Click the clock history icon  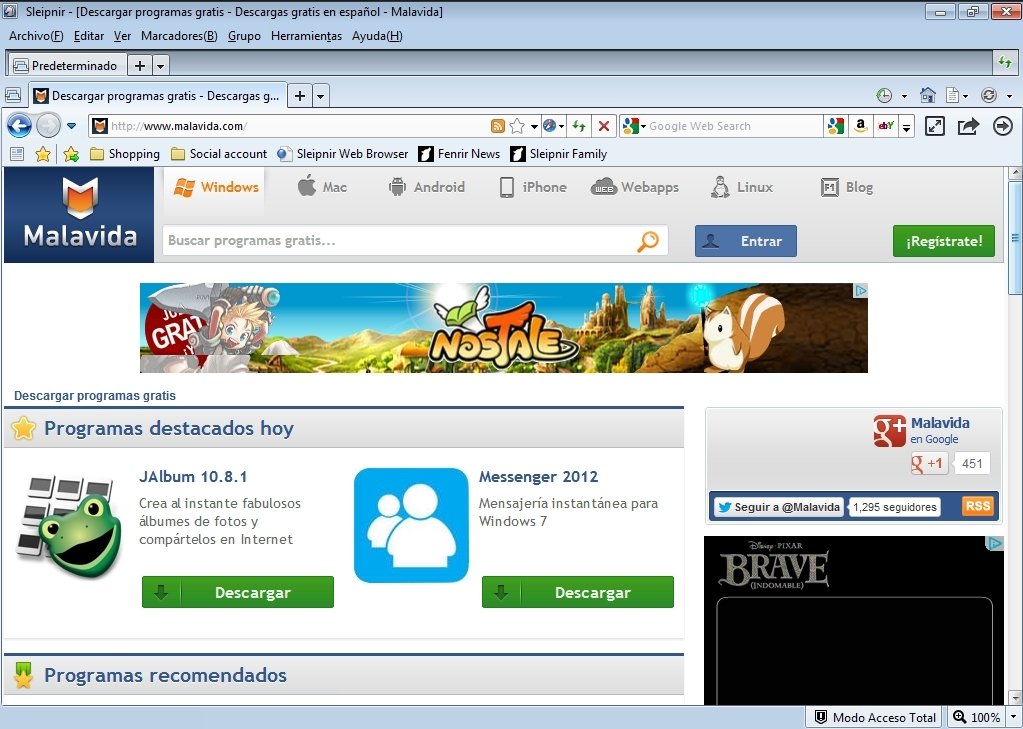tap(884, 96)
